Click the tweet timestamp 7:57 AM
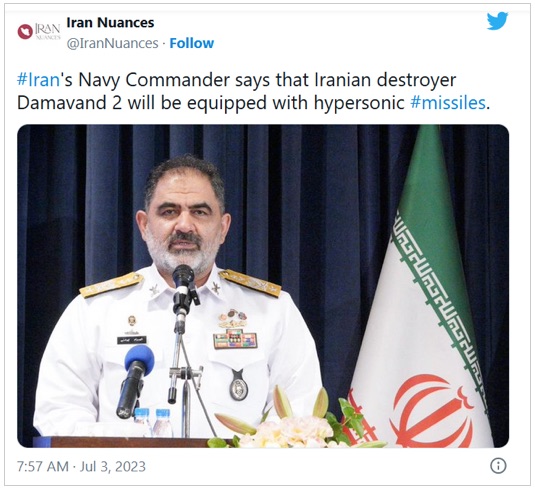The height and width of the screenshot is (489, 535). (43, 466)
